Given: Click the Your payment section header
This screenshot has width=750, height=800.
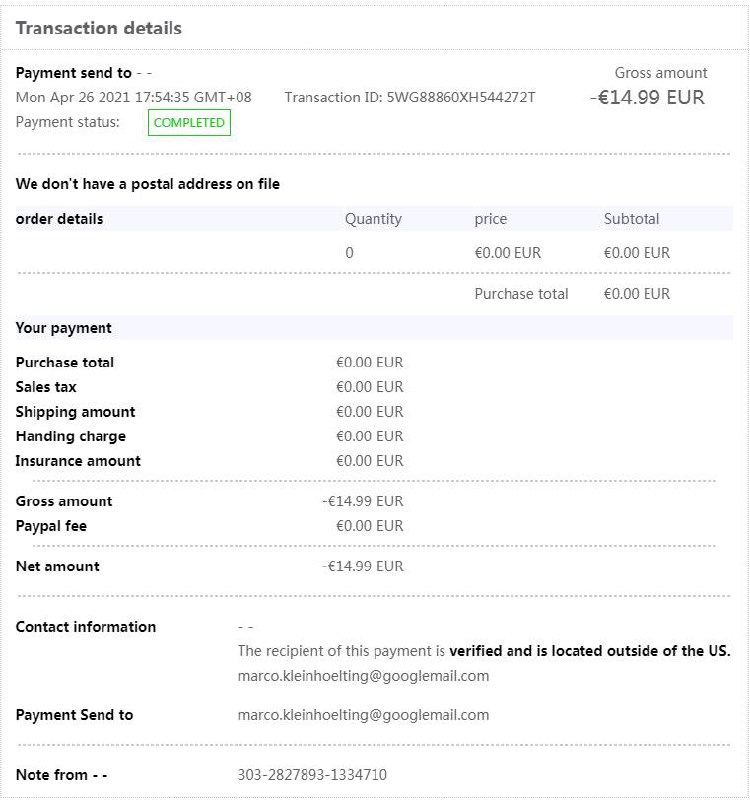Looking at the screenshot, I should pyautogui.click(x=64, y=328).
